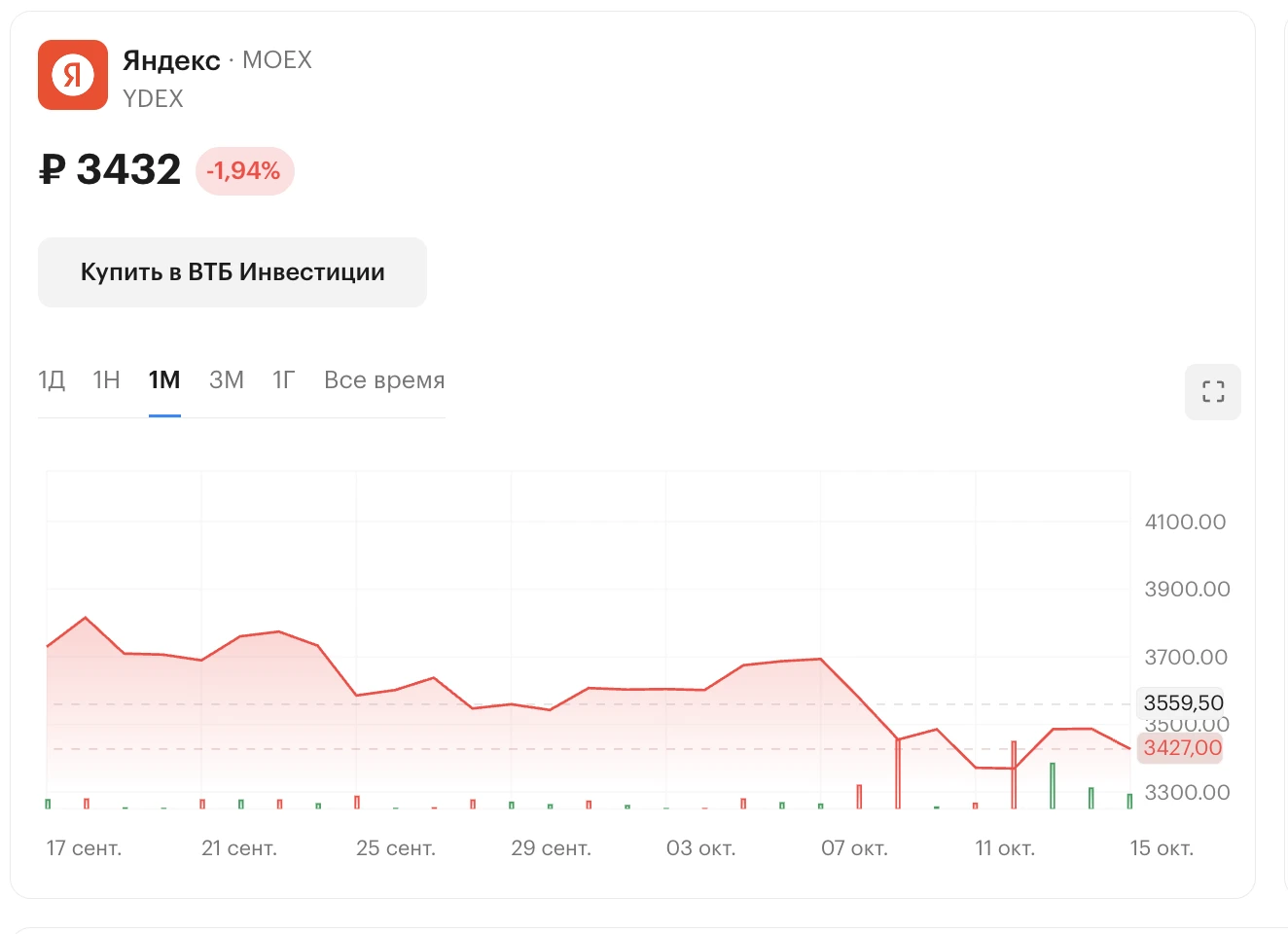Click the YDEX ticker text

click(153, 99)
